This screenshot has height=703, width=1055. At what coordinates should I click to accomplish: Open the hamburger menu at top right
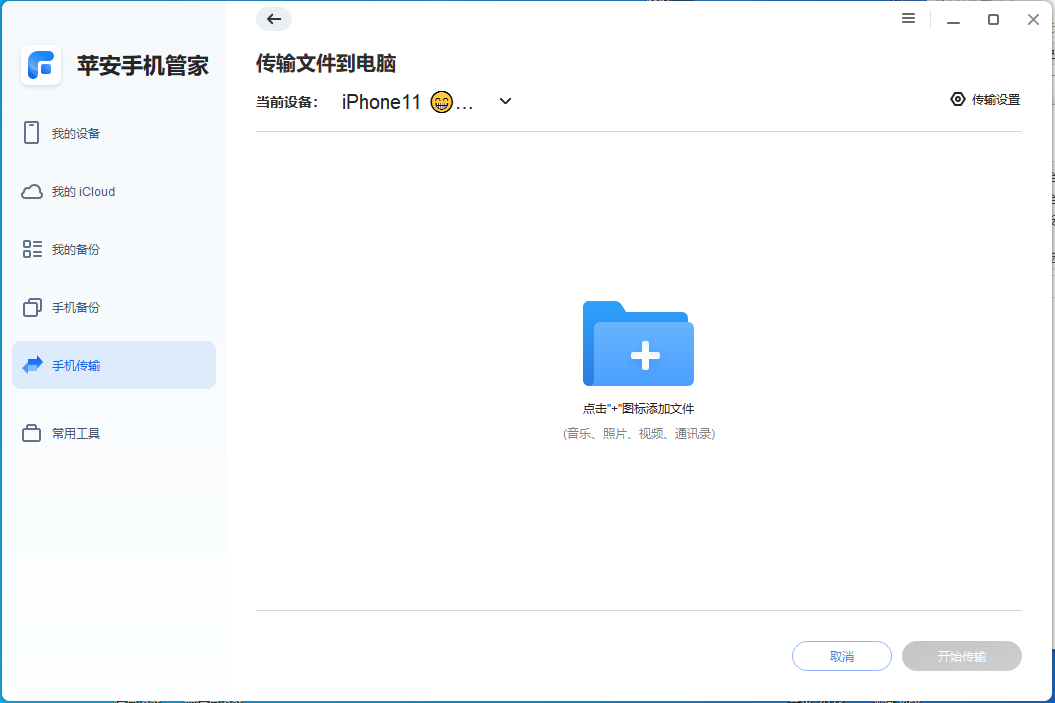pos(908,18)
